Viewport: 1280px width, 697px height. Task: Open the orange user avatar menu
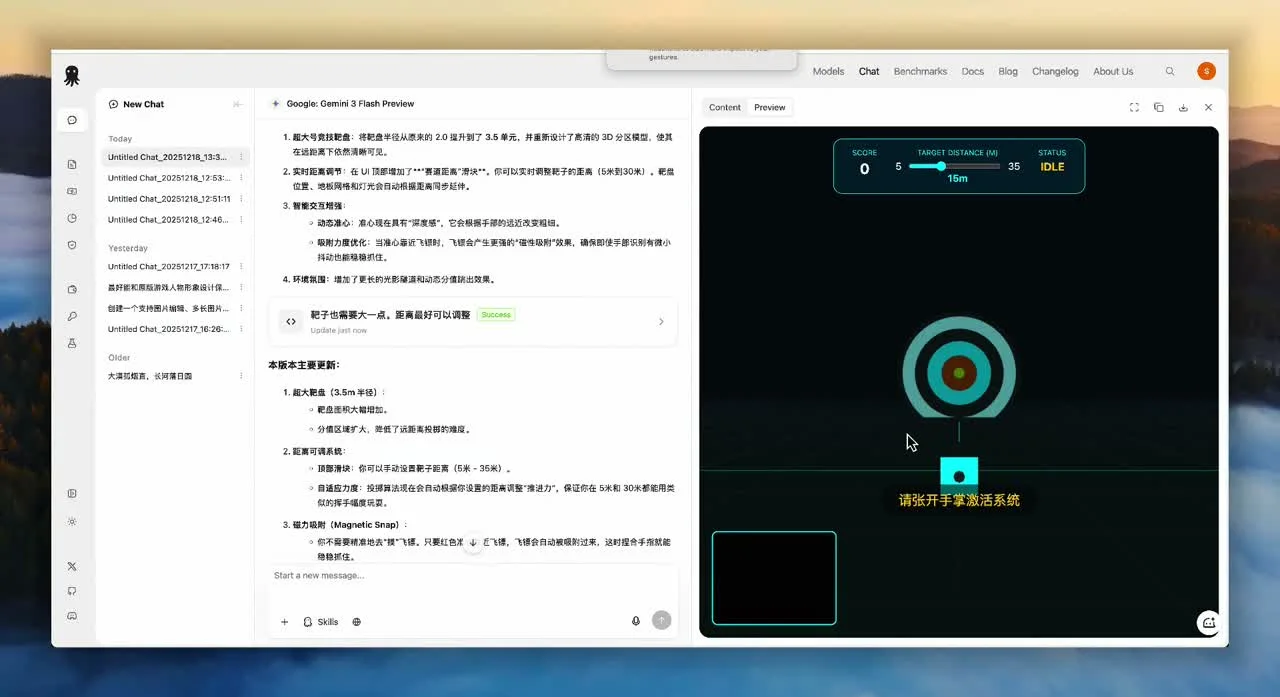[x=1207, y=71]
